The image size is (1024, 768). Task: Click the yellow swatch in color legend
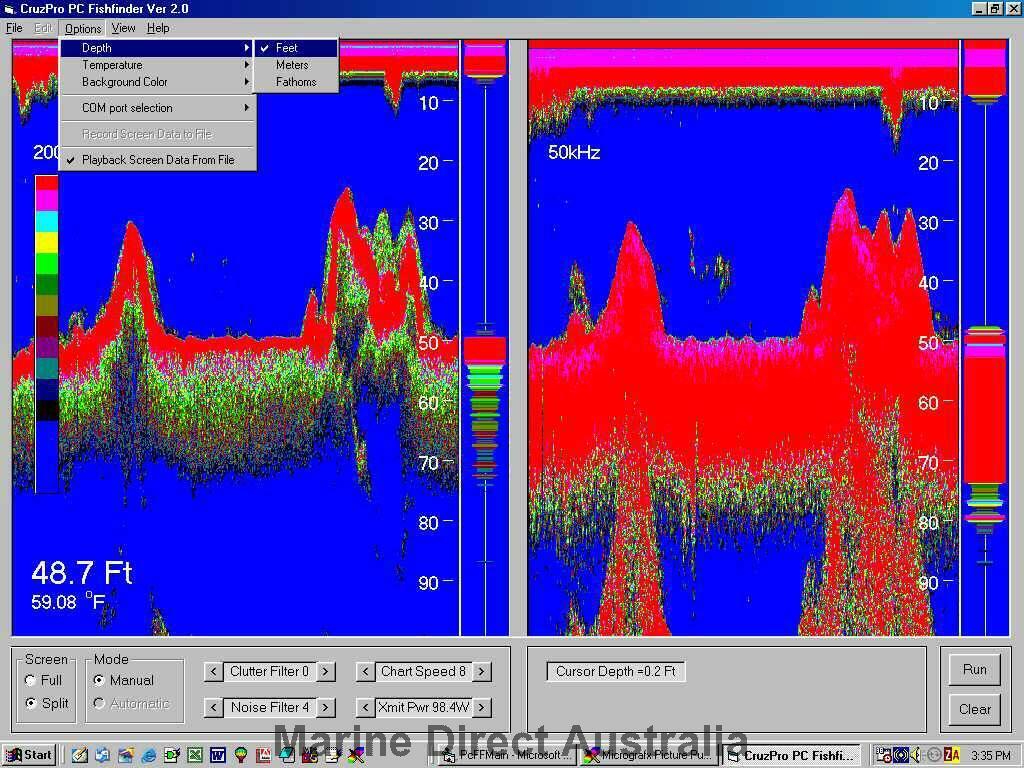click(x=46, y=242)
